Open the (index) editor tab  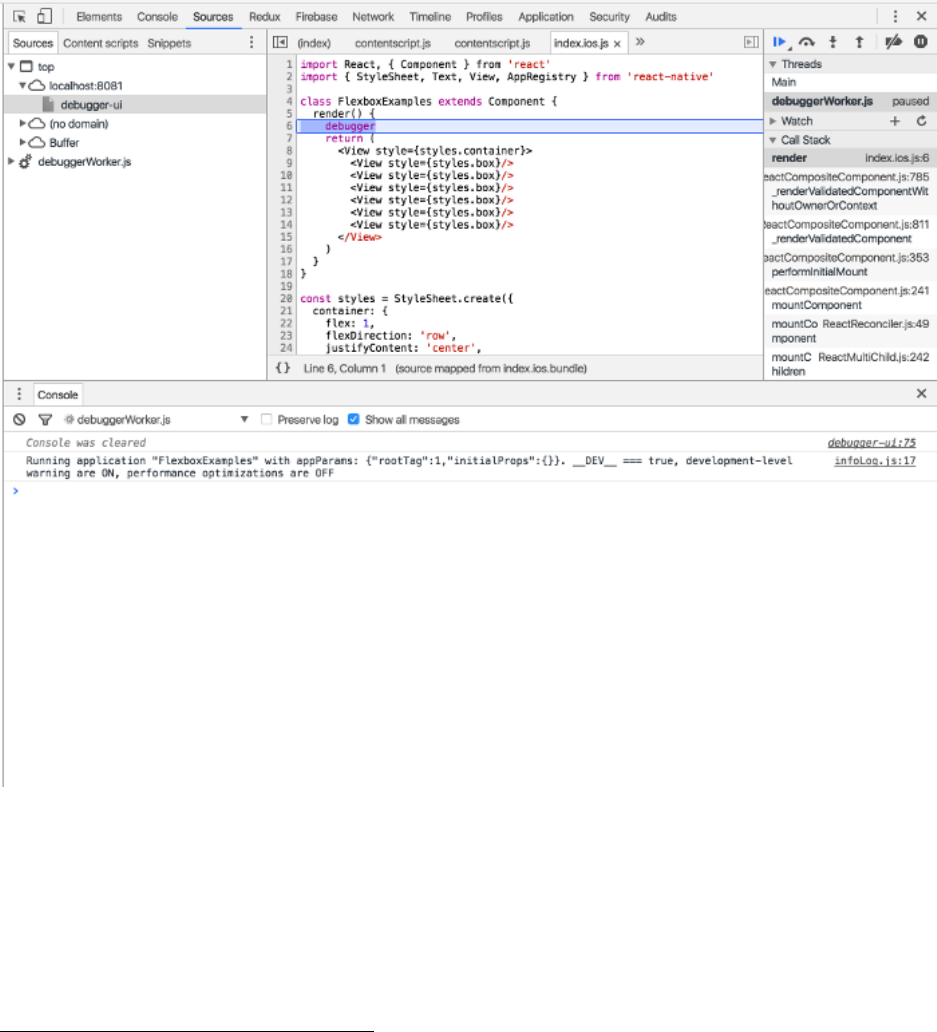(x=314, y=43)
